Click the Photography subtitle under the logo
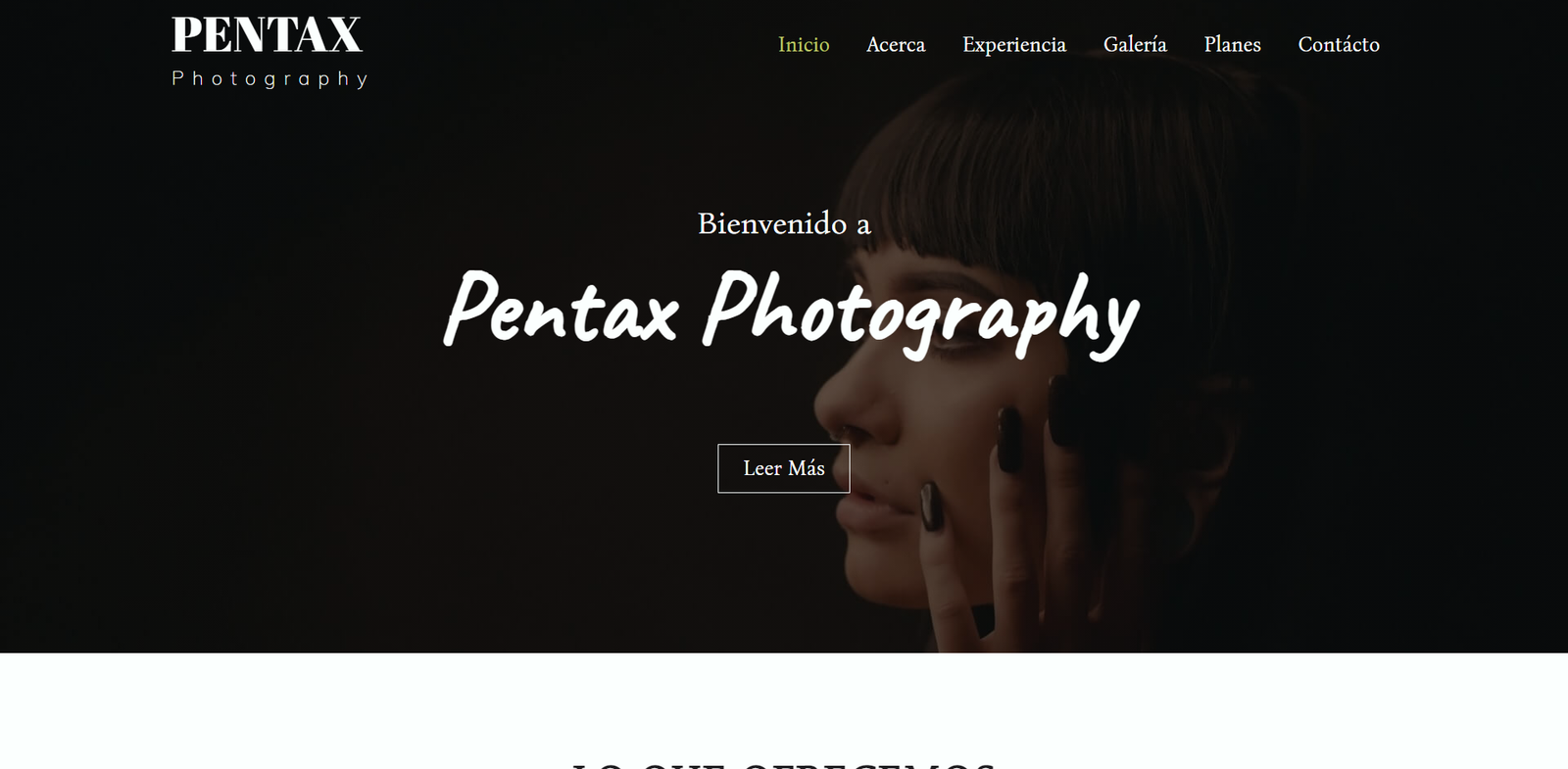This screenshot has width=1568, height=769. 270,78
